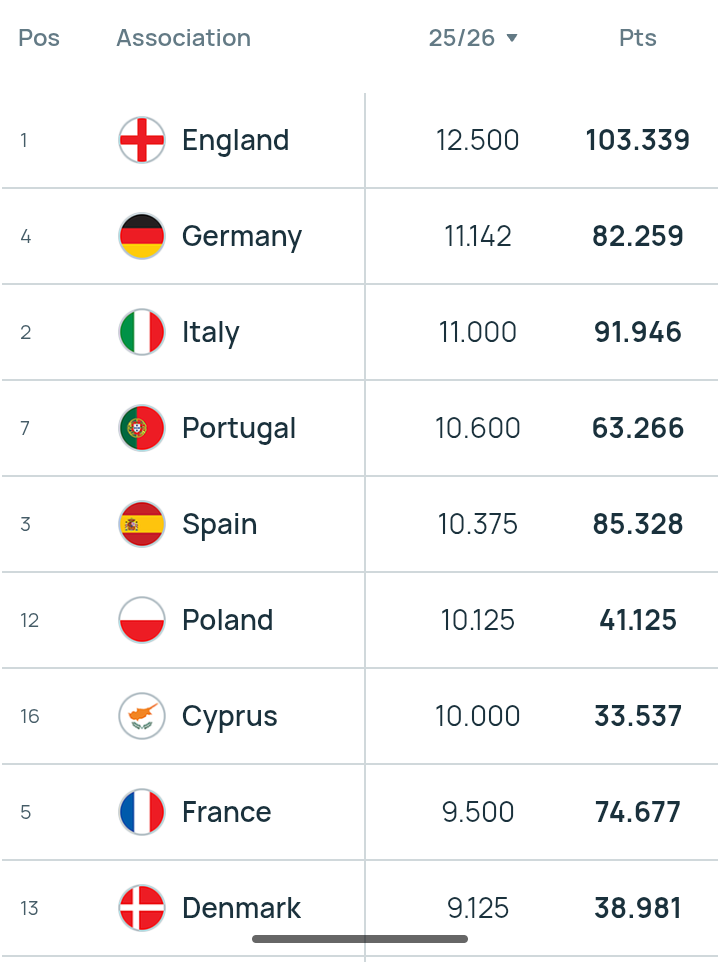
Task: Click the England flag icon
Action: point(142,140)
